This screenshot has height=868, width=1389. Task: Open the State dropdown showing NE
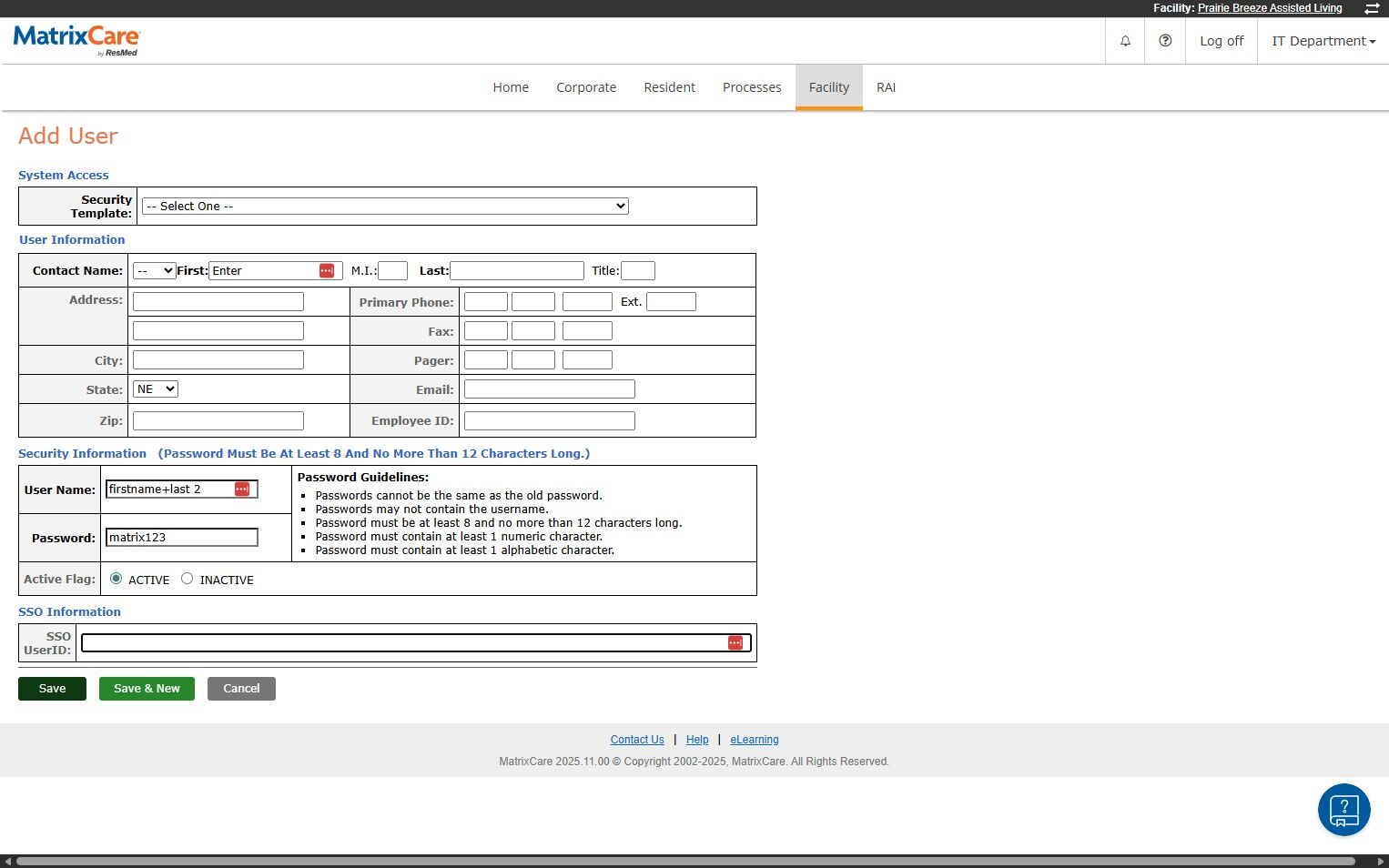coord(156,389)
